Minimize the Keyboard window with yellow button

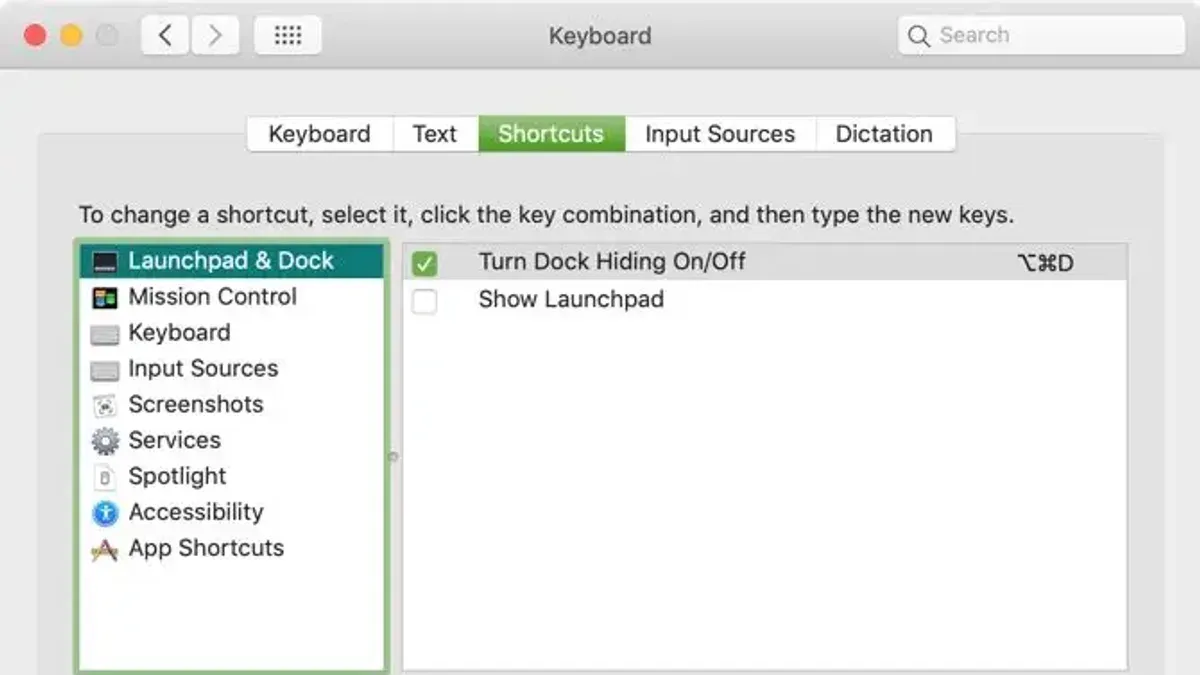71,36
